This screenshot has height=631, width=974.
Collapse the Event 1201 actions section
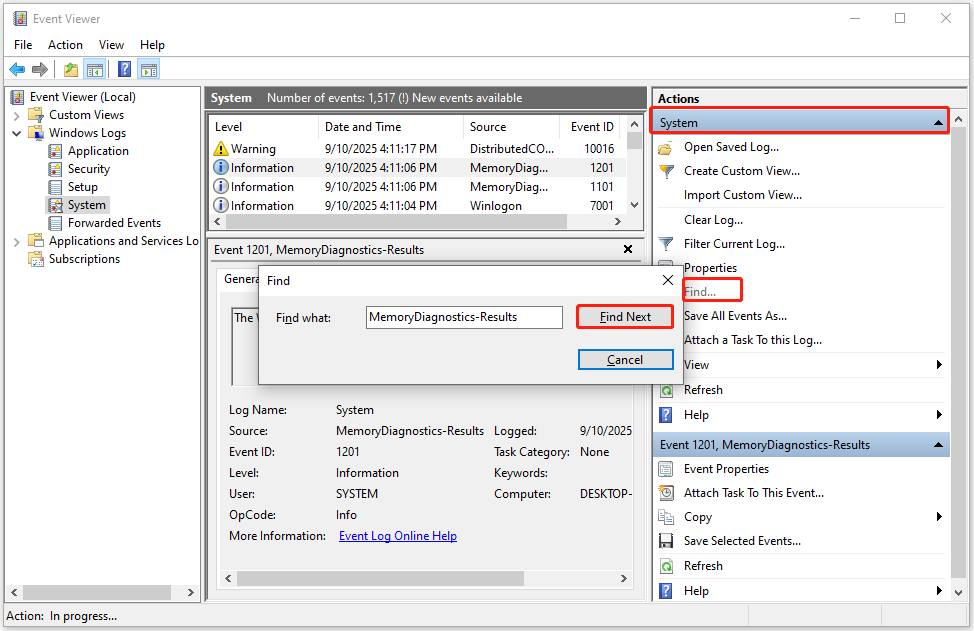tap(938, 444)
